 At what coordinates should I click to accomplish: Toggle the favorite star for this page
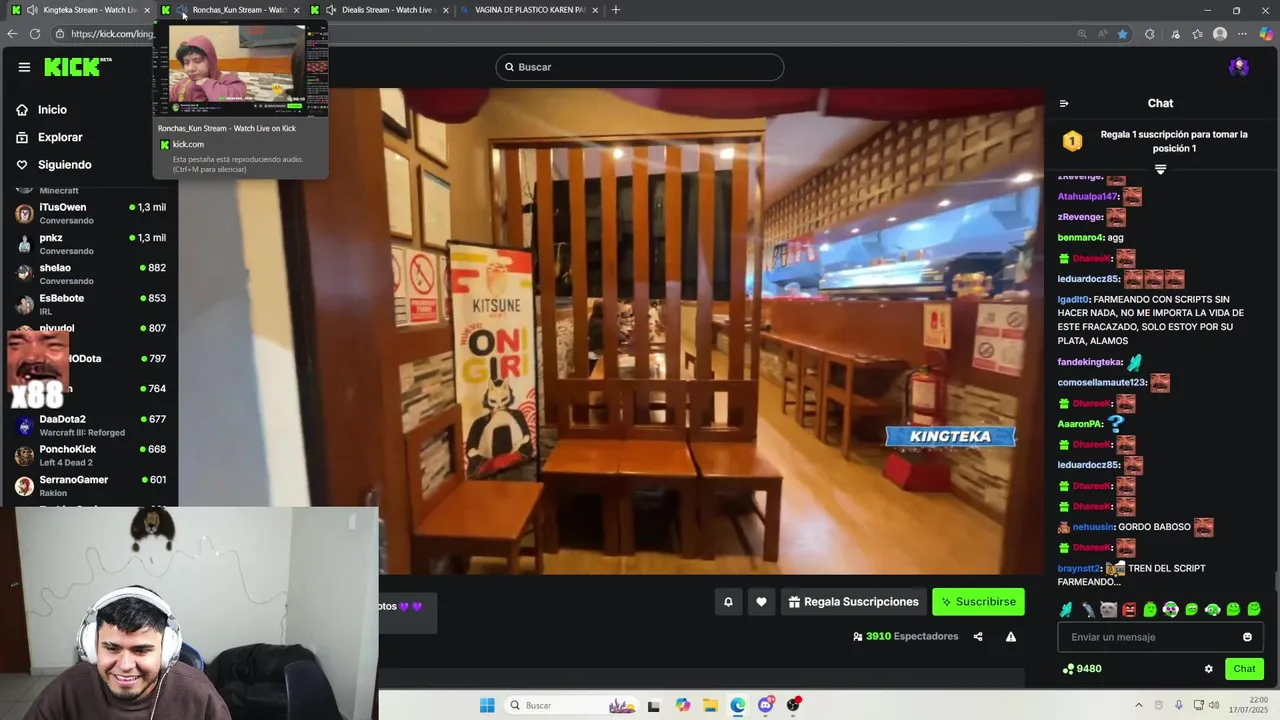[x=1122, y=34]
